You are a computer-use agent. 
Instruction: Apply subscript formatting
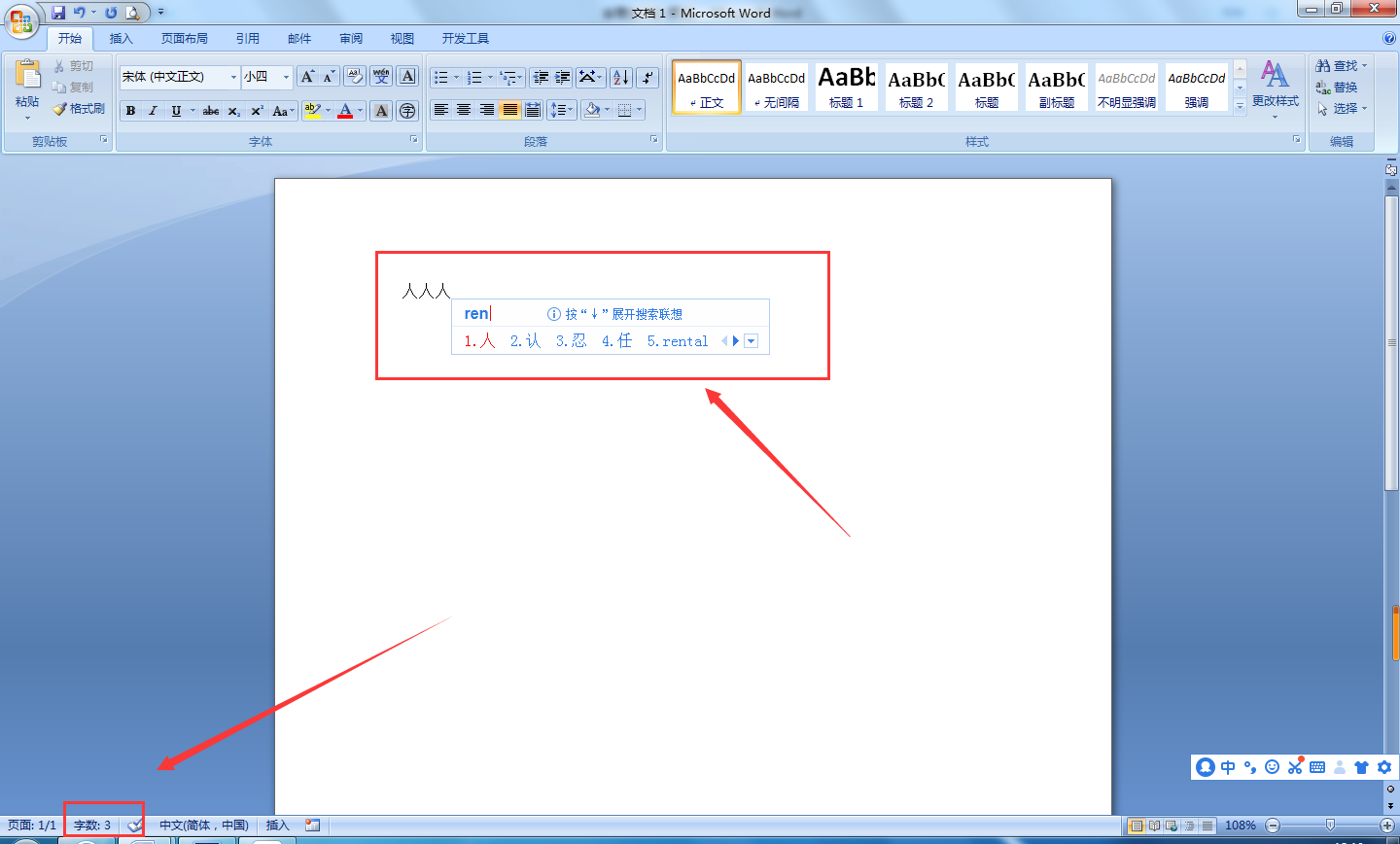coord(234,111)
